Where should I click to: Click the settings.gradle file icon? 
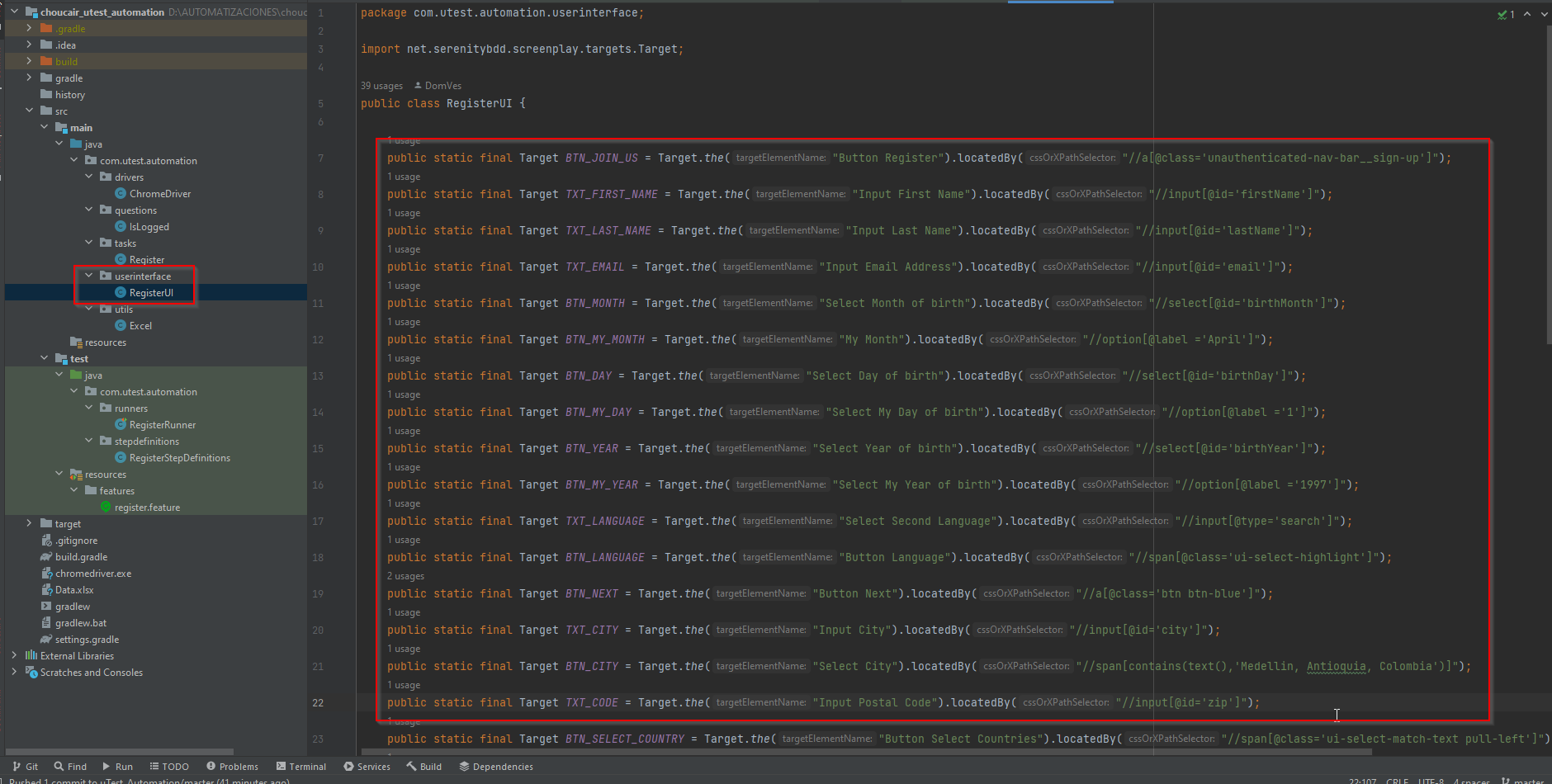46,640
